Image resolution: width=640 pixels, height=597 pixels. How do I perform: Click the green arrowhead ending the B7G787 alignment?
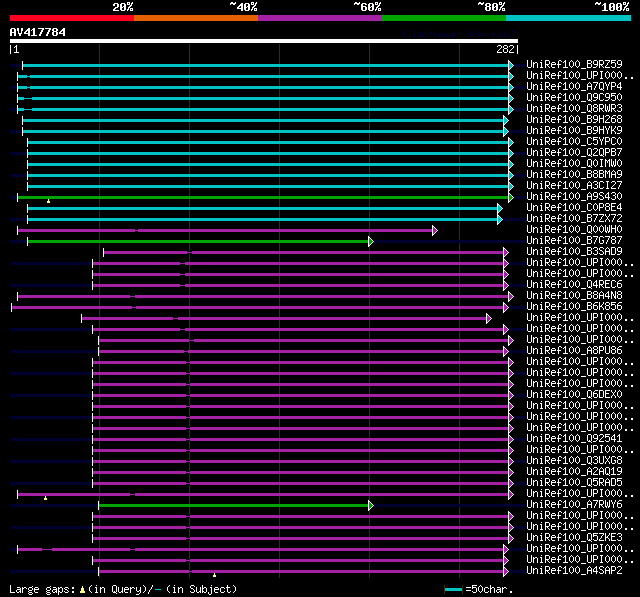click(x=371, y=242)
